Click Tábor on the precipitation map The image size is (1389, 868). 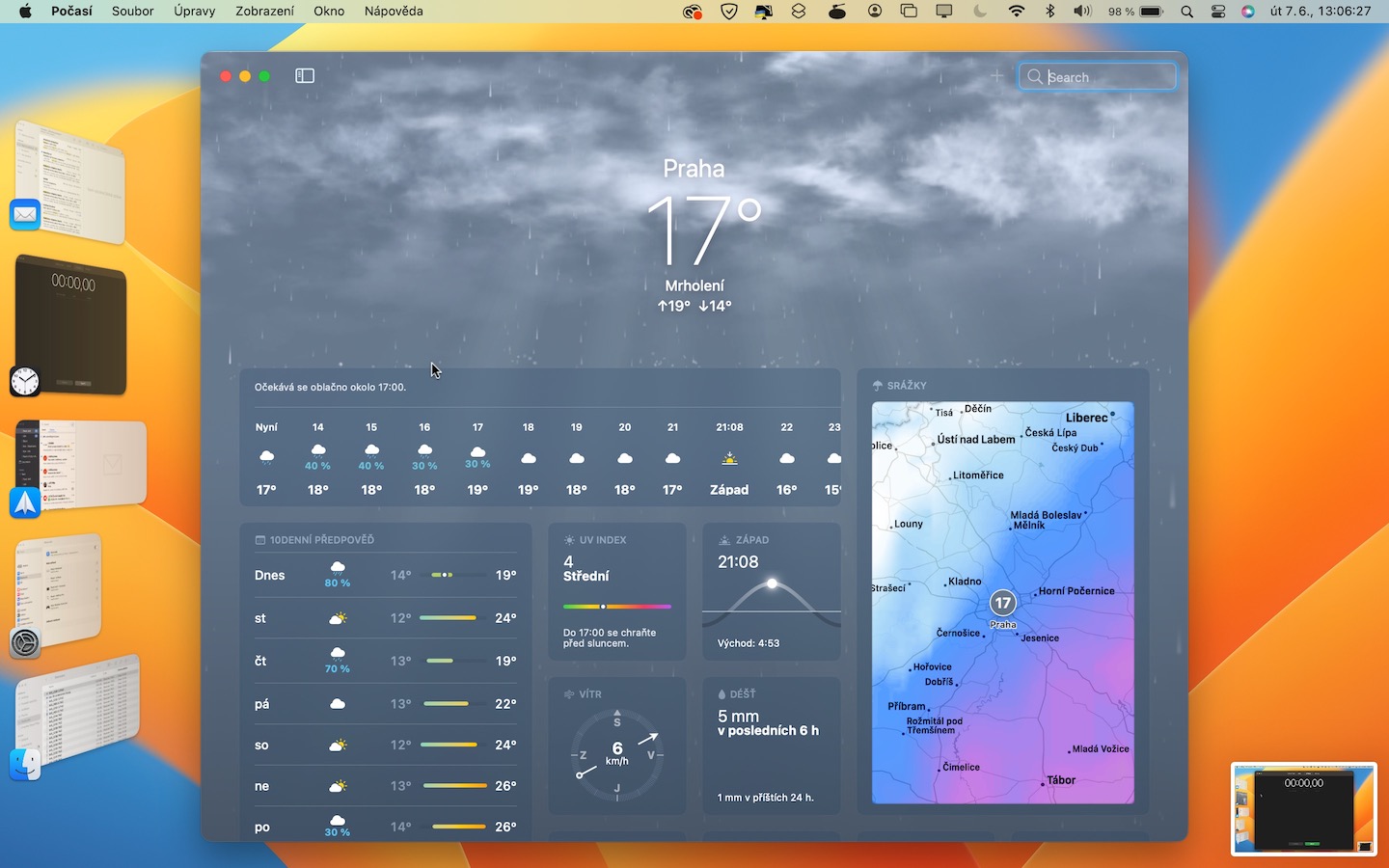coord(1061,780)
